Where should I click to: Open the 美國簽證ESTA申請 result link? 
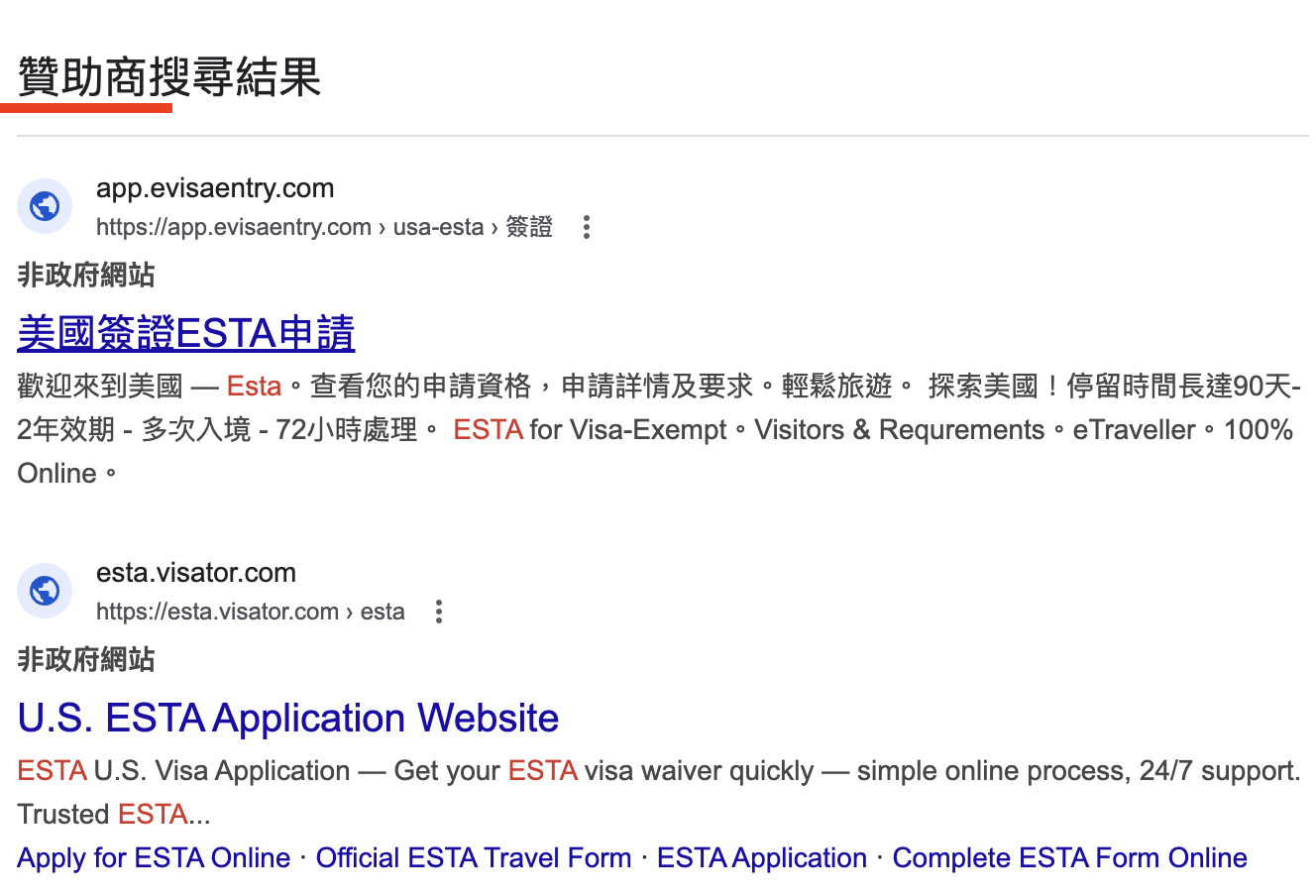point(186,333)
